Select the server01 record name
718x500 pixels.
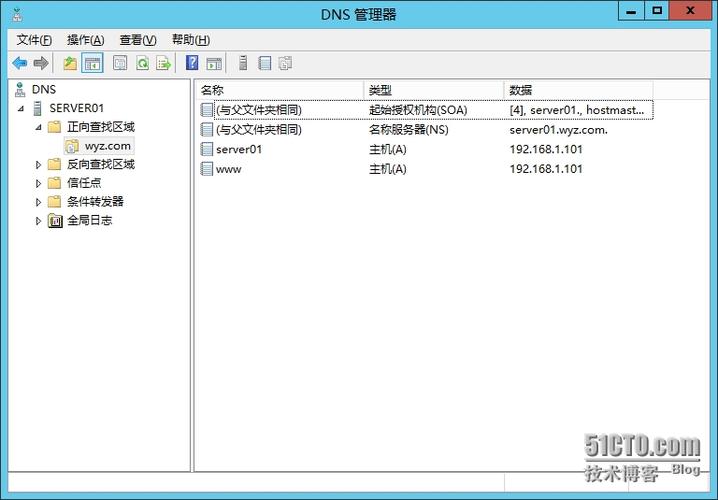click(x=239, y=149)
